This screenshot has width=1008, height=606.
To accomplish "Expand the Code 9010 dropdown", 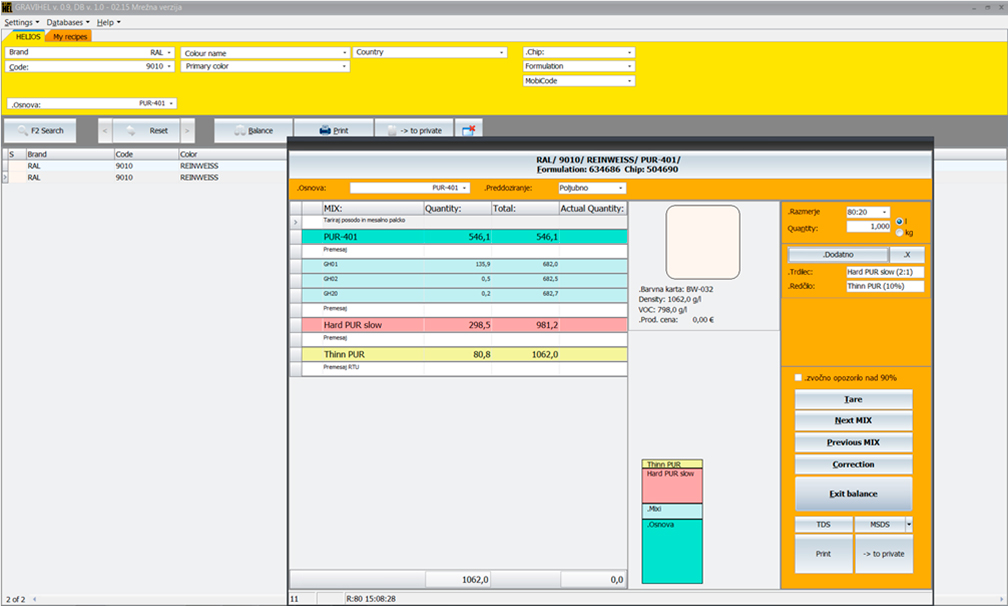I will [169, 66].
